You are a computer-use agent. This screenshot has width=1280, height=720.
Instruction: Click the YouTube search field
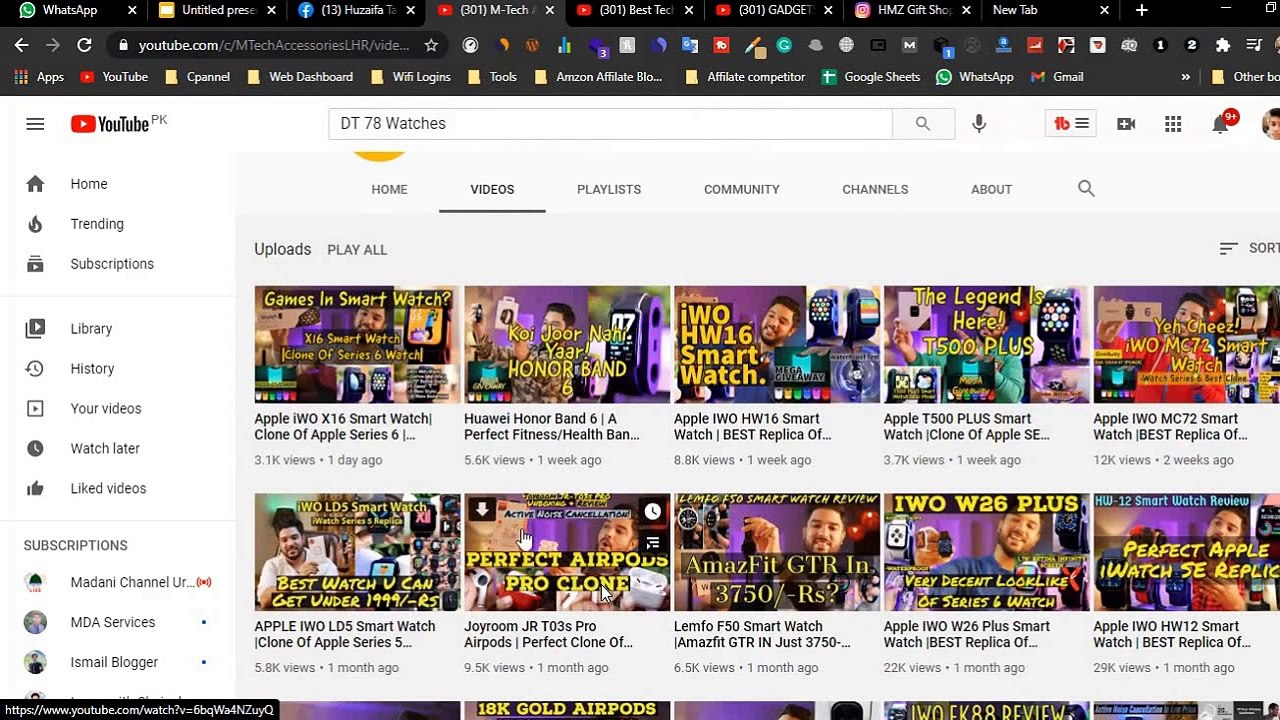[x=610, y=124]
